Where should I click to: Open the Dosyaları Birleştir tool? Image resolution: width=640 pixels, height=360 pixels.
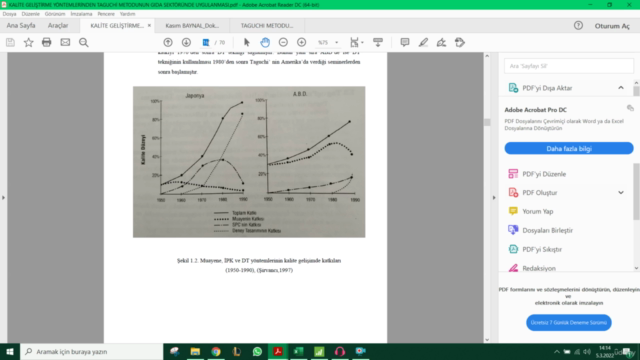click(x=547, y=230)
